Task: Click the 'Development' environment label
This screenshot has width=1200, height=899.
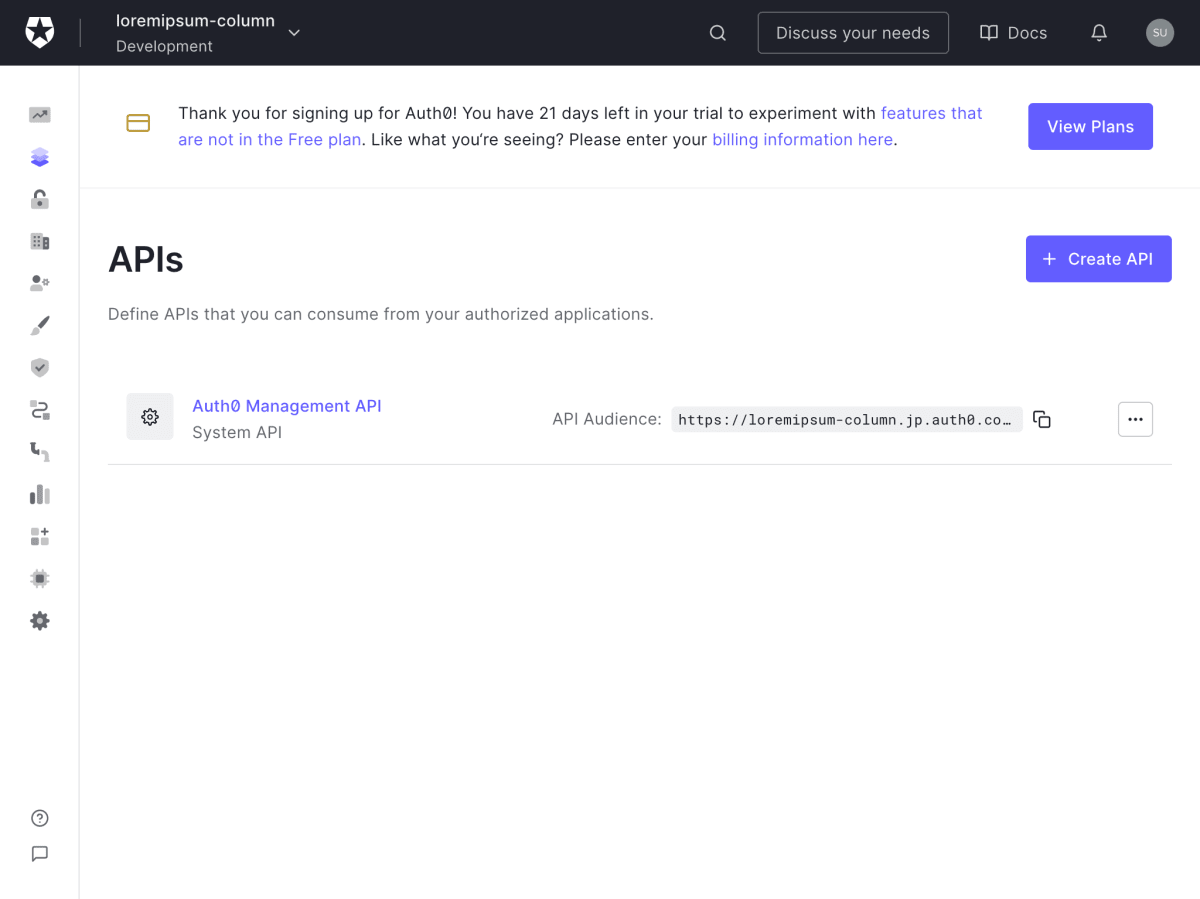Action: [164, 46]
